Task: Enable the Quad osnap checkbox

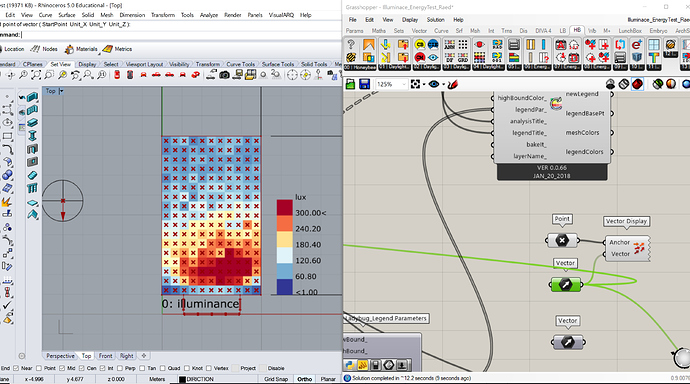Action: (x=162, y=368)
